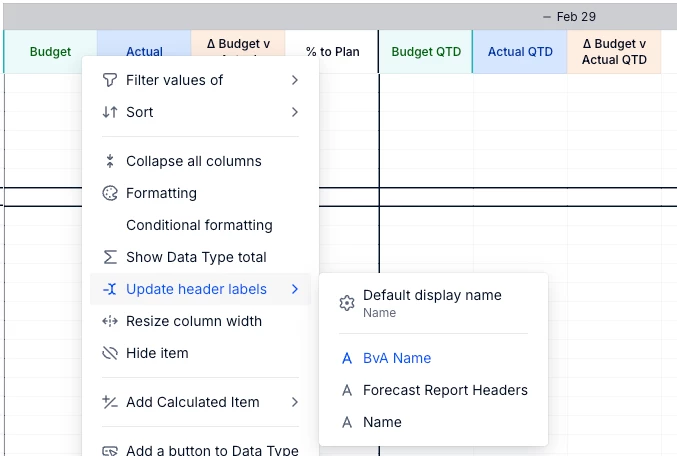This screenshot has height=456, width=677.
Task: Select BvA Name header label option
Action: [397, 358]
